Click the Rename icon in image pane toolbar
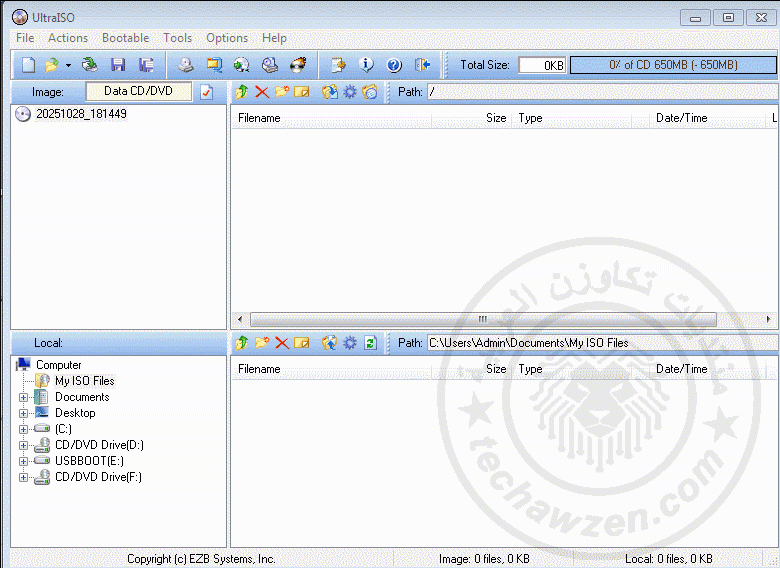 point(301,92)
